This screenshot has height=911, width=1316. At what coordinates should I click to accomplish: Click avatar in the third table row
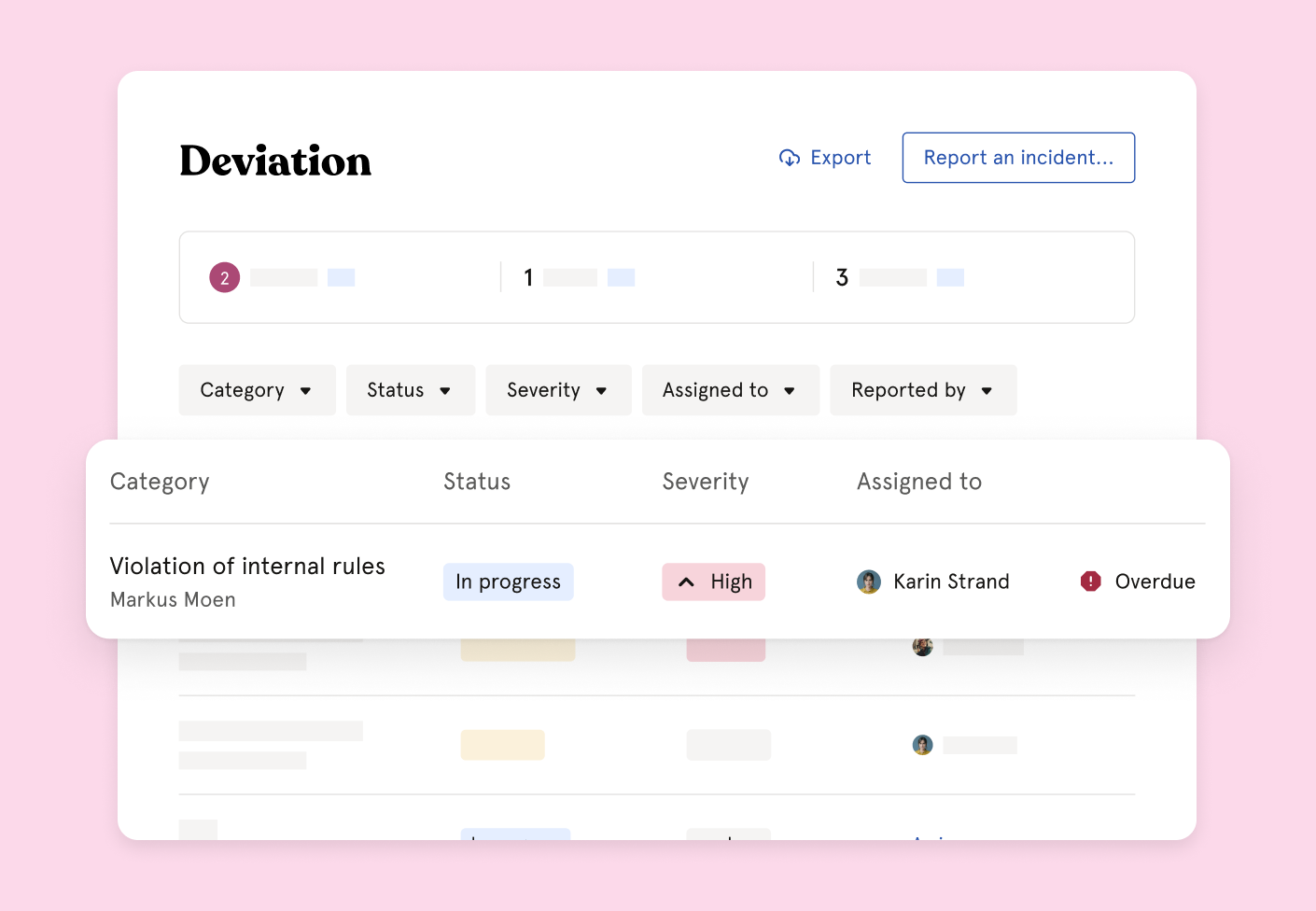point(922,745)
